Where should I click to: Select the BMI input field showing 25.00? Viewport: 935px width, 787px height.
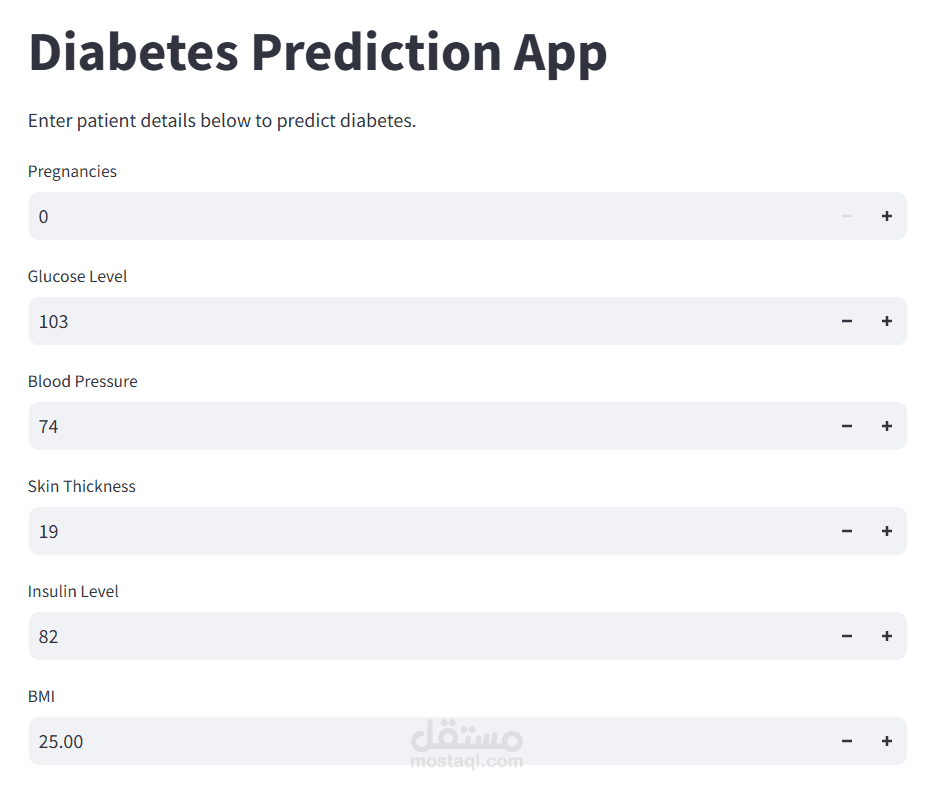(x=400, y=741)
